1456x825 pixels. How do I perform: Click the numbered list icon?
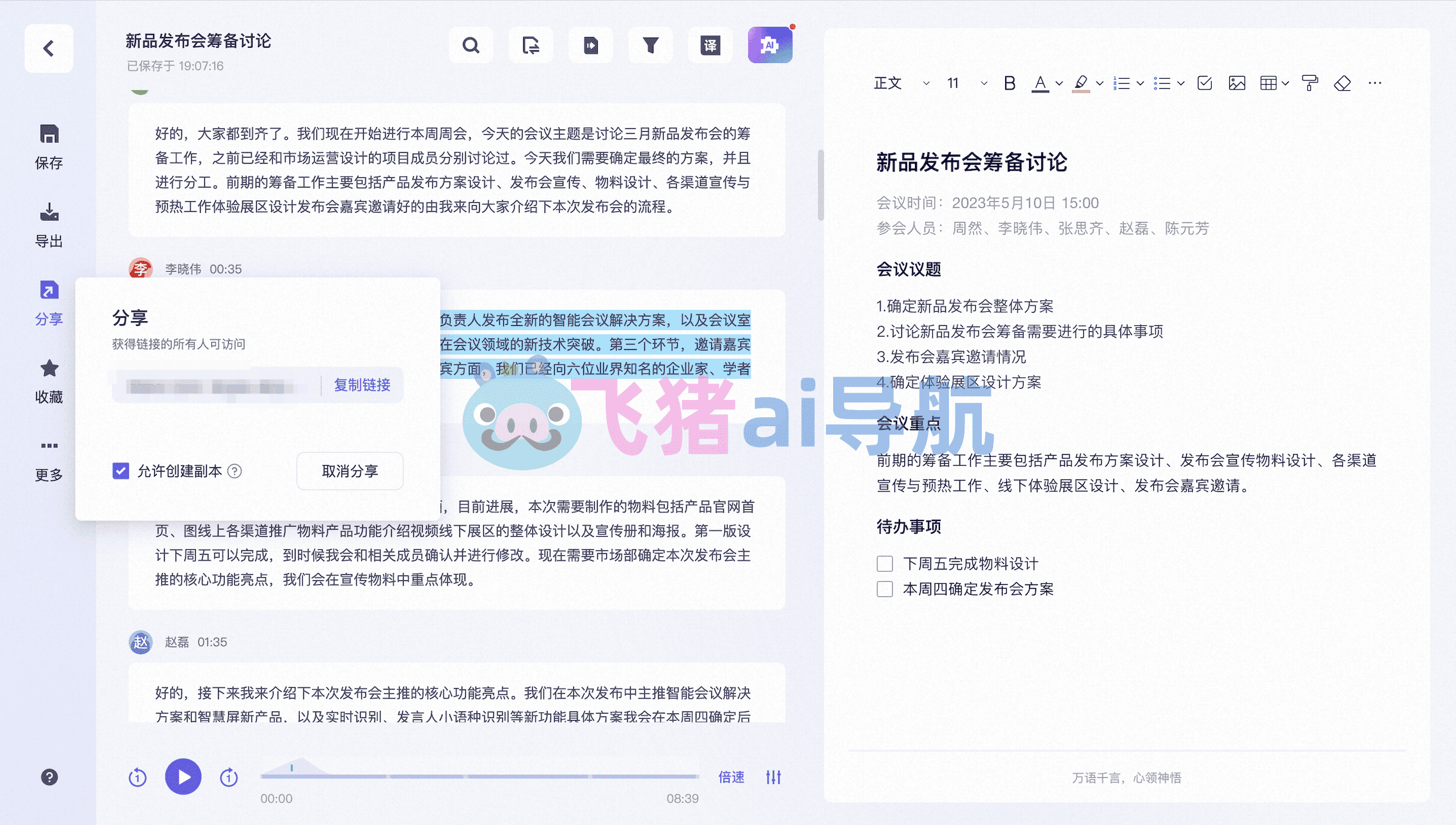1122,83
